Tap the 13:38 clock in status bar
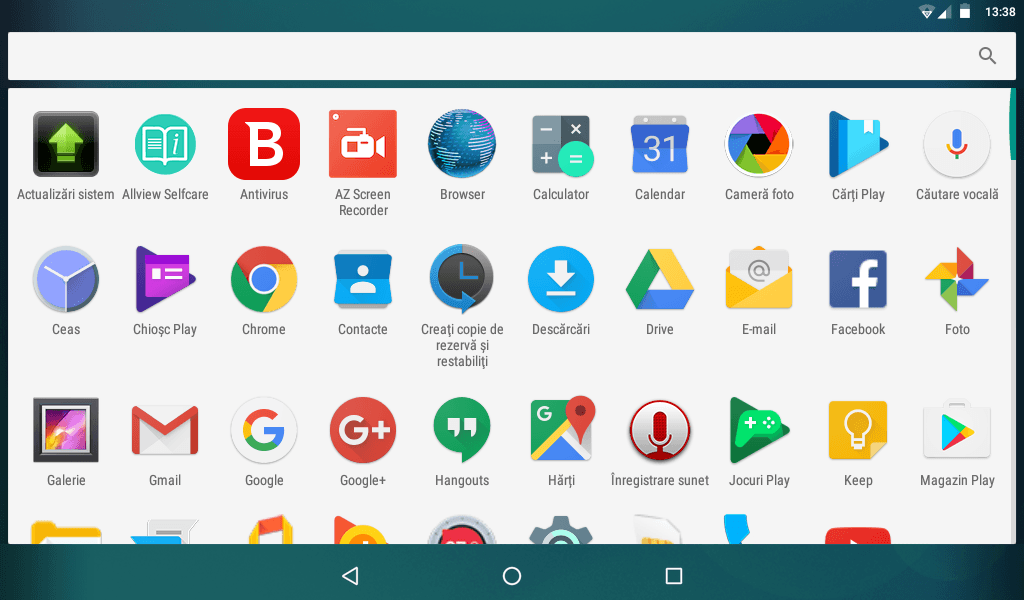1024x600 pixels. [1000, 12]
